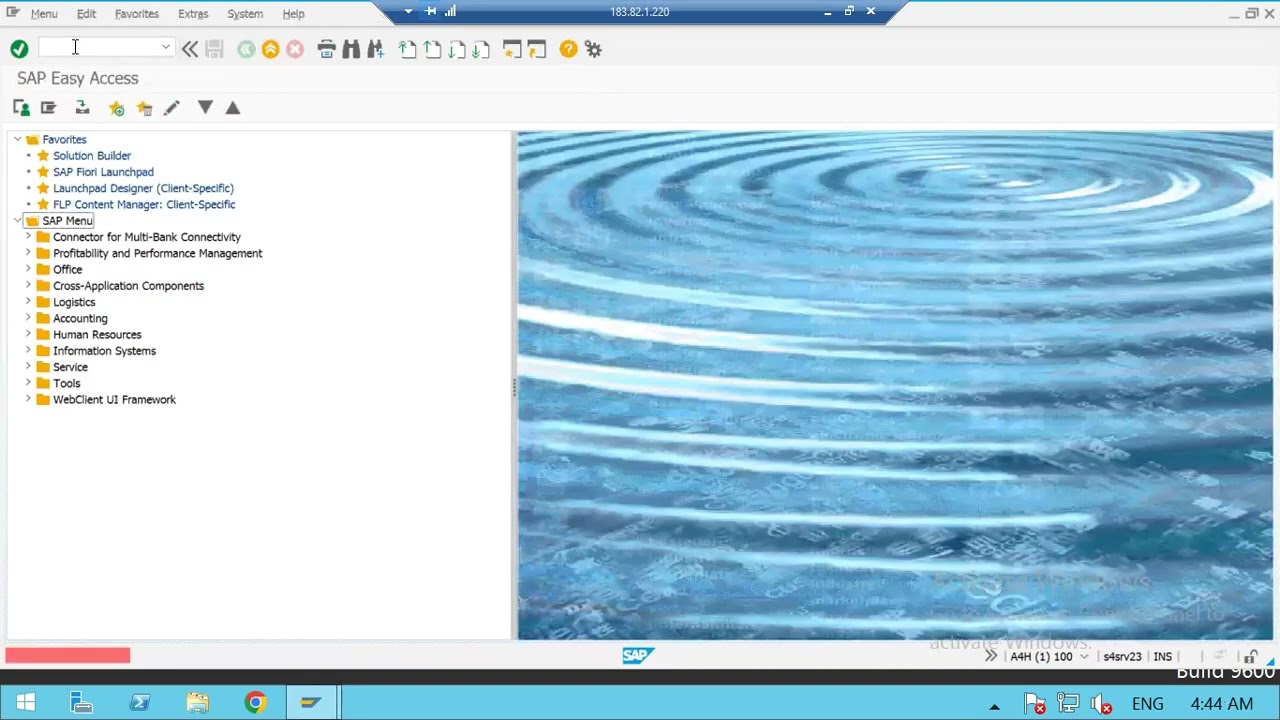
Task: Open Google Chrome from the taskbar
Action: 255,703
